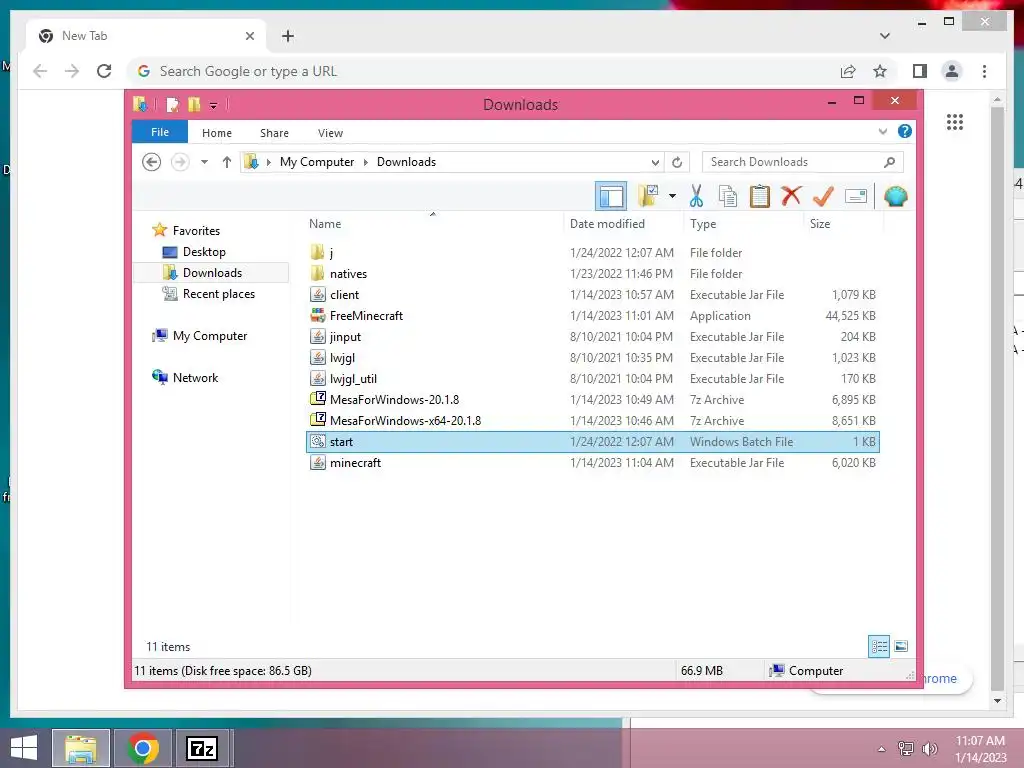Open the Share ribbon tab
Screen dimensions: 1024x768
pyautogui.click(x=274, y=133)
